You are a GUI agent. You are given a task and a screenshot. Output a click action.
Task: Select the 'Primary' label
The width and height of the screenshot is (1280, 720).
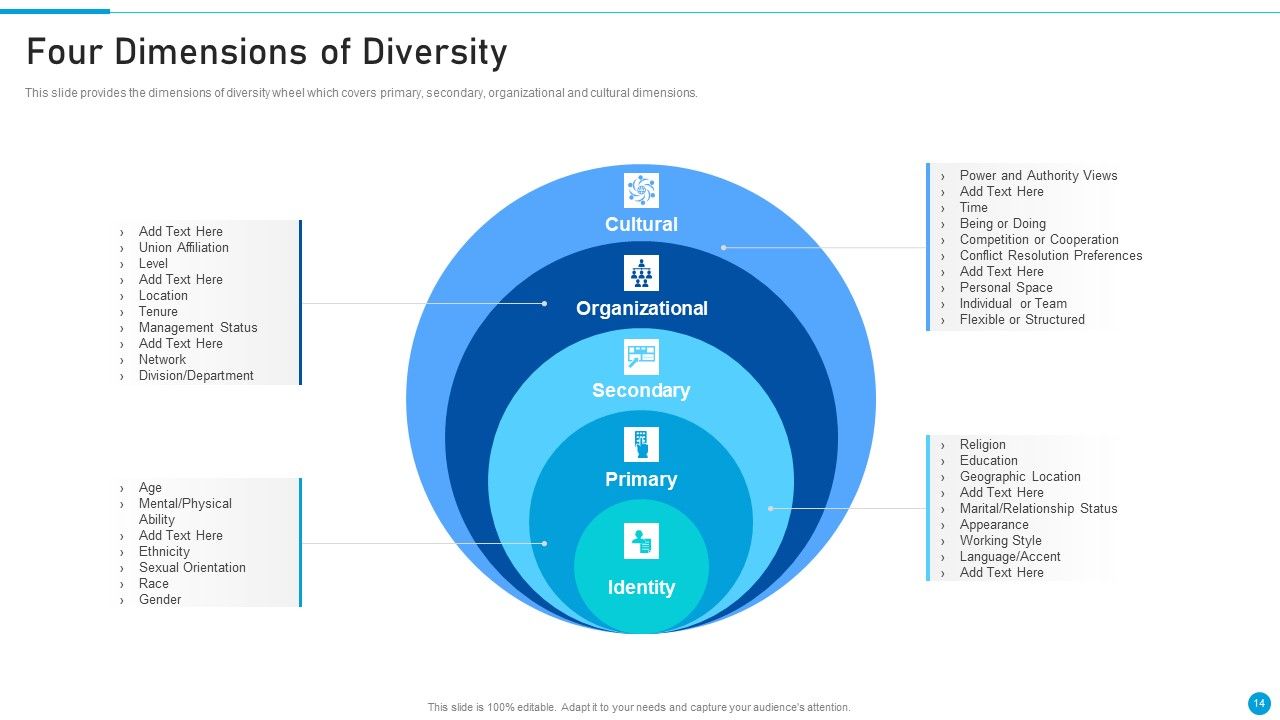641,480
